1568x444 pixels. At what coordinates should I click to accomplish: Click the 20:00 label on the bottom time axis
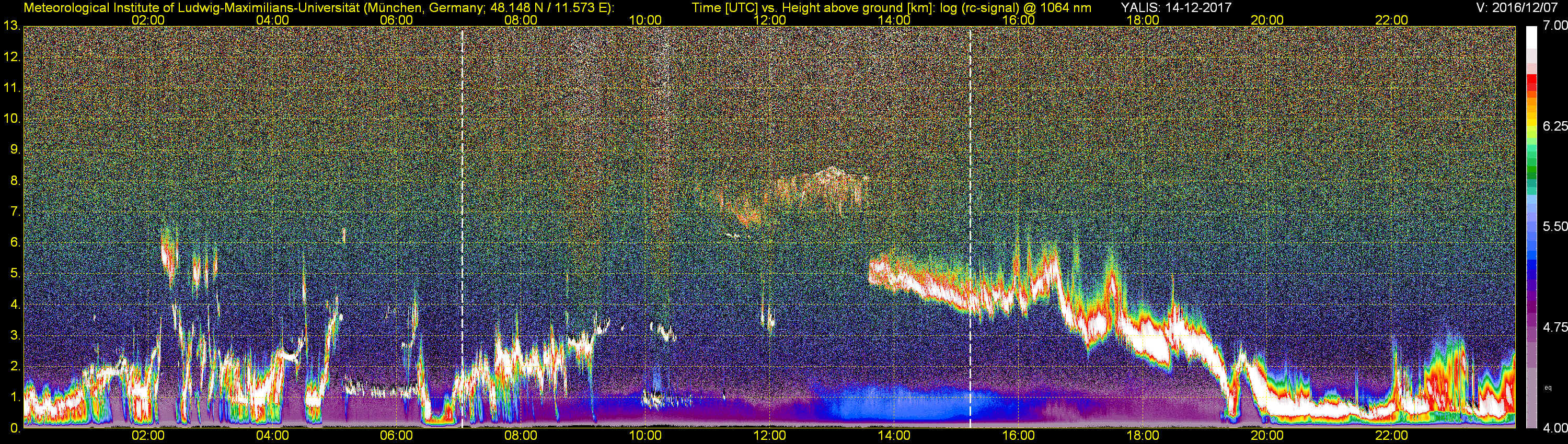[x=1267, y=436]
